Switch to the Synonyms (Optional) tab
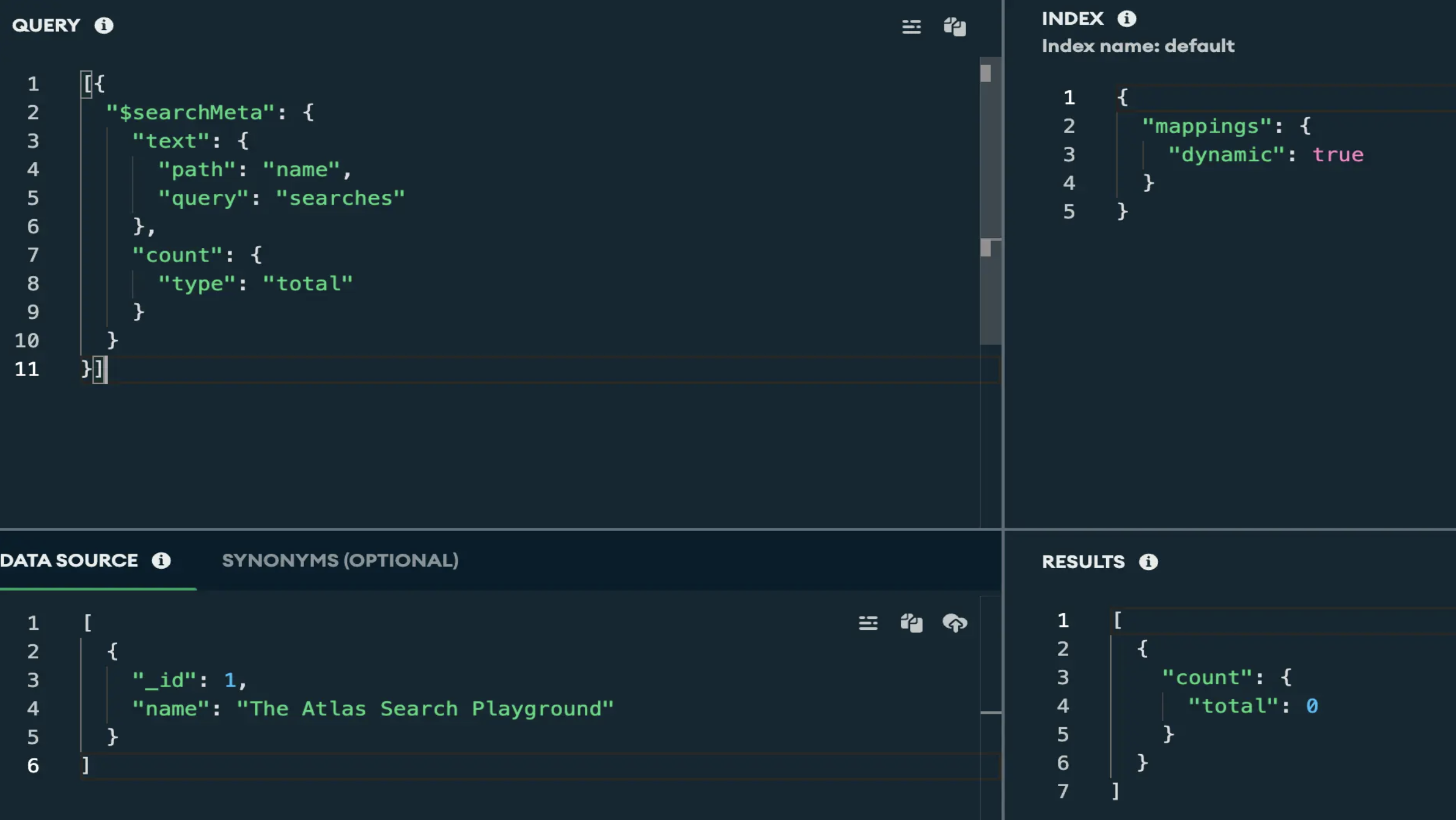This screenshot has height=820, width=1456. pos(340,560)
